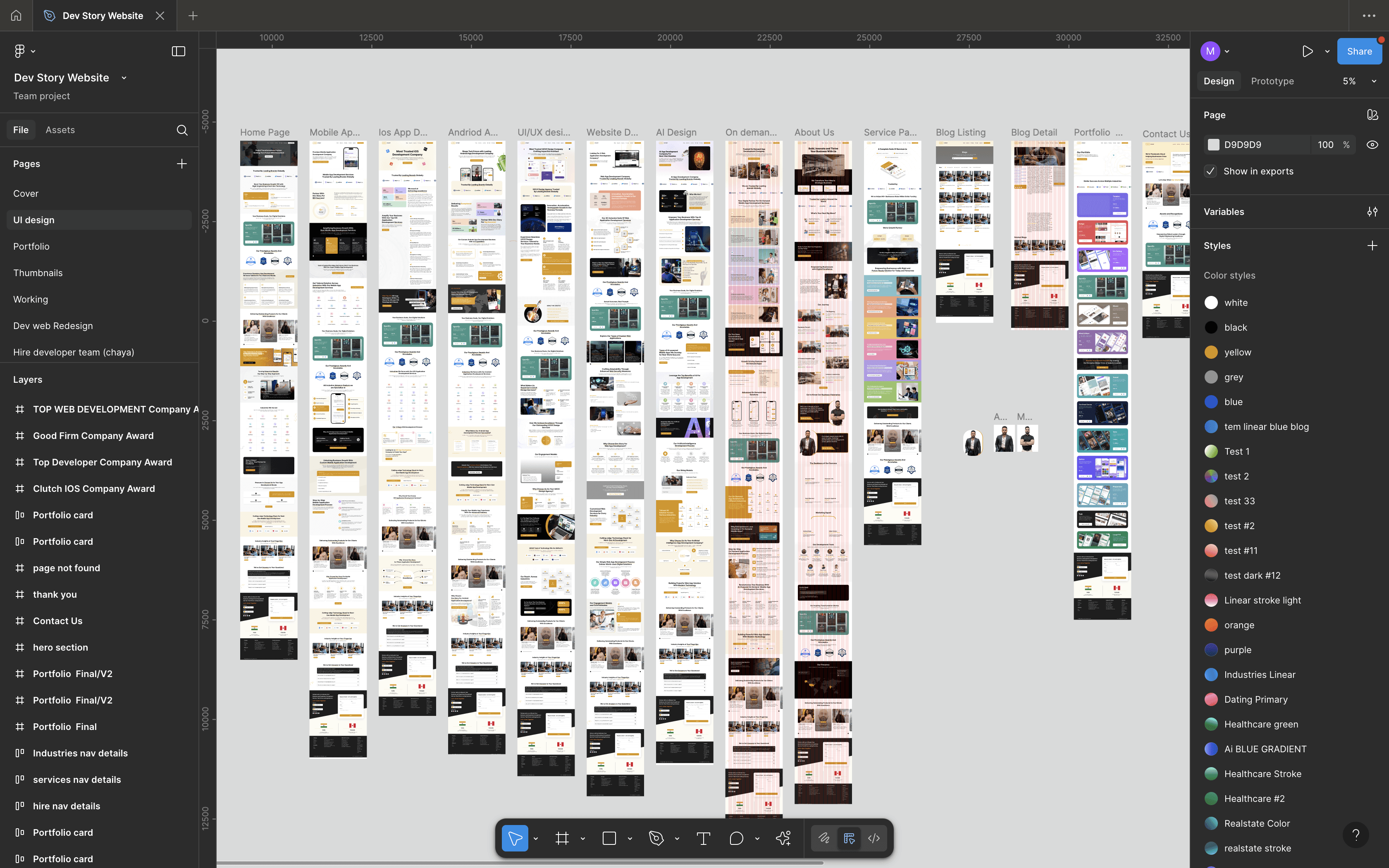Click search icon in file panel
Screen dimensions: 1389x868
click(x=182, y=130)
